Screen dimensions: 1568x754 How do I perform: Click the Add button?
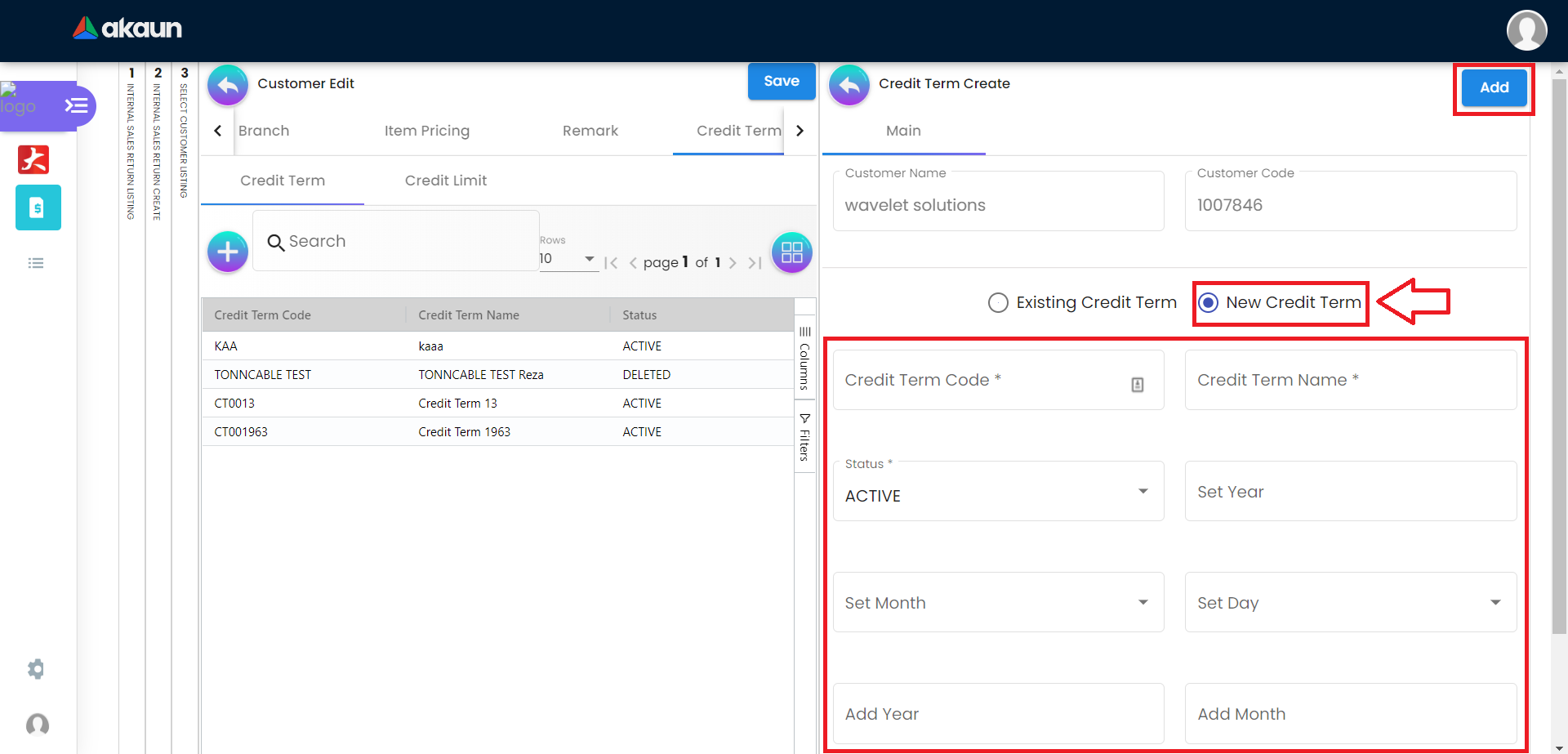(1494, 87)
